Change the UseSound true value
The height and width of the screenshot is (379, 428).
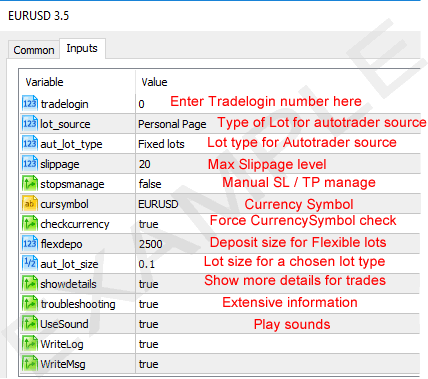point(149,324)
